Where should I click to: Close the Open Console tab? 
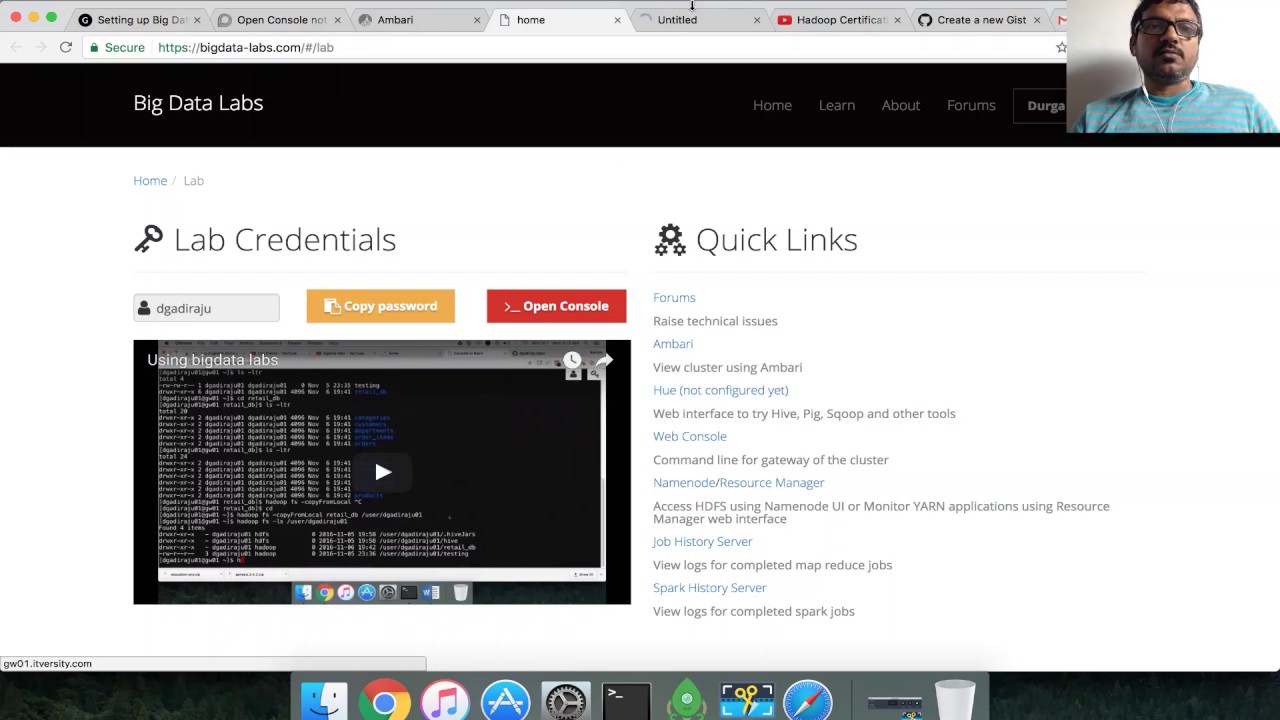(x=337, y=20)
